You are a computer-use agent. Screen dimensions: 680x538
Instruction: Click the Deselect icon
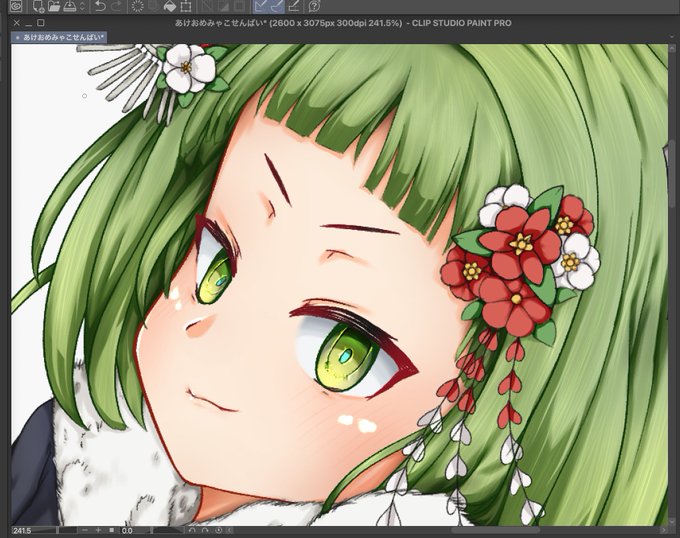[207, 6]
